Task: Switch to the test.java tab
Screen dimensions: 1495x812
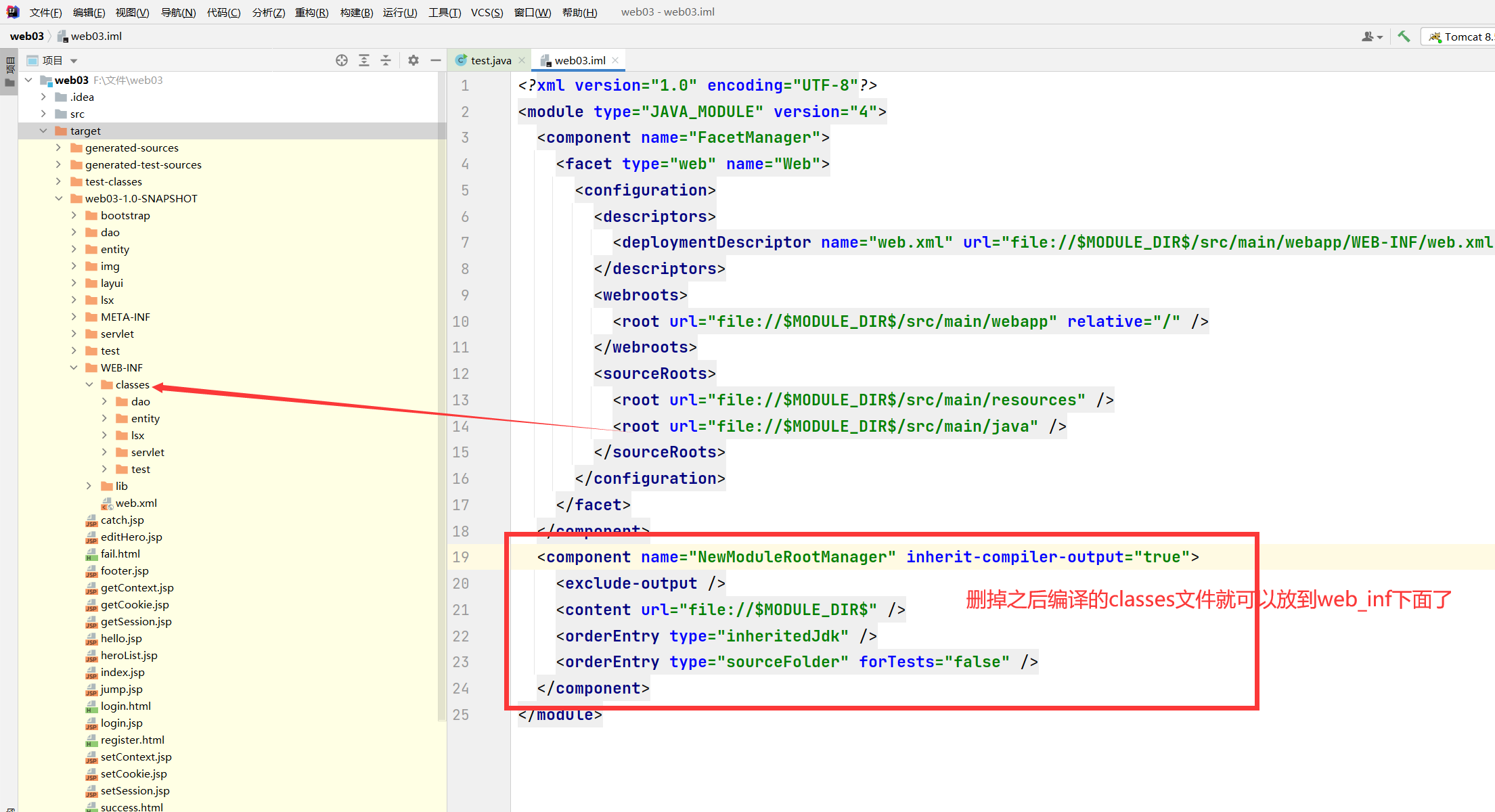Action: (x=490, y=60)
